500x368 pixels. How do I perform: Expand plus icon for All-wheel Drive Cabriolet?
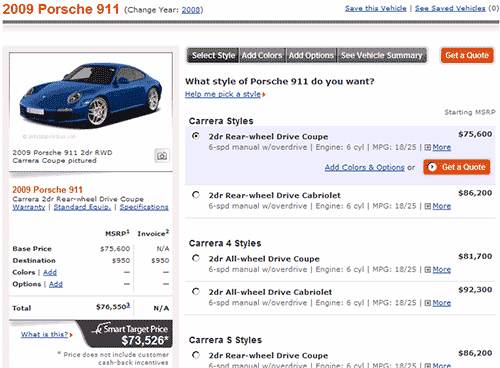(427, 303)
